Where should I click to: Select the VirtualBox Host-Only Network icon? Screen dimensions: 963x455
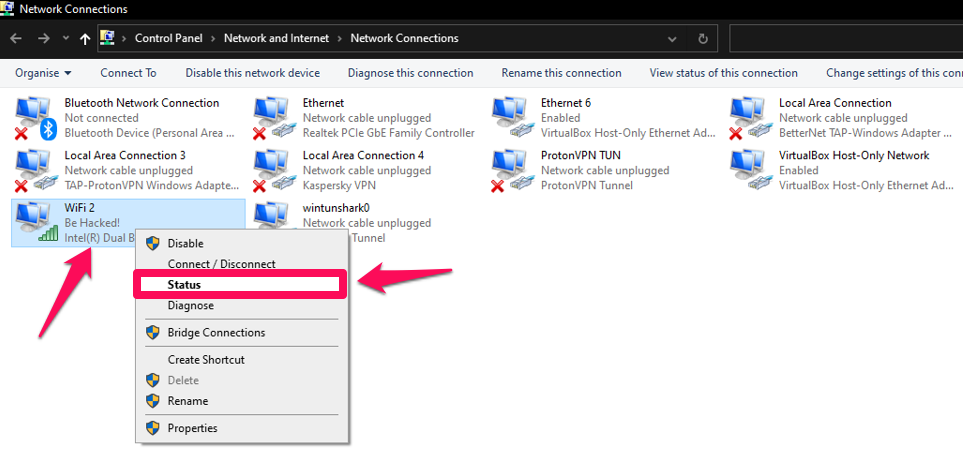751,171
